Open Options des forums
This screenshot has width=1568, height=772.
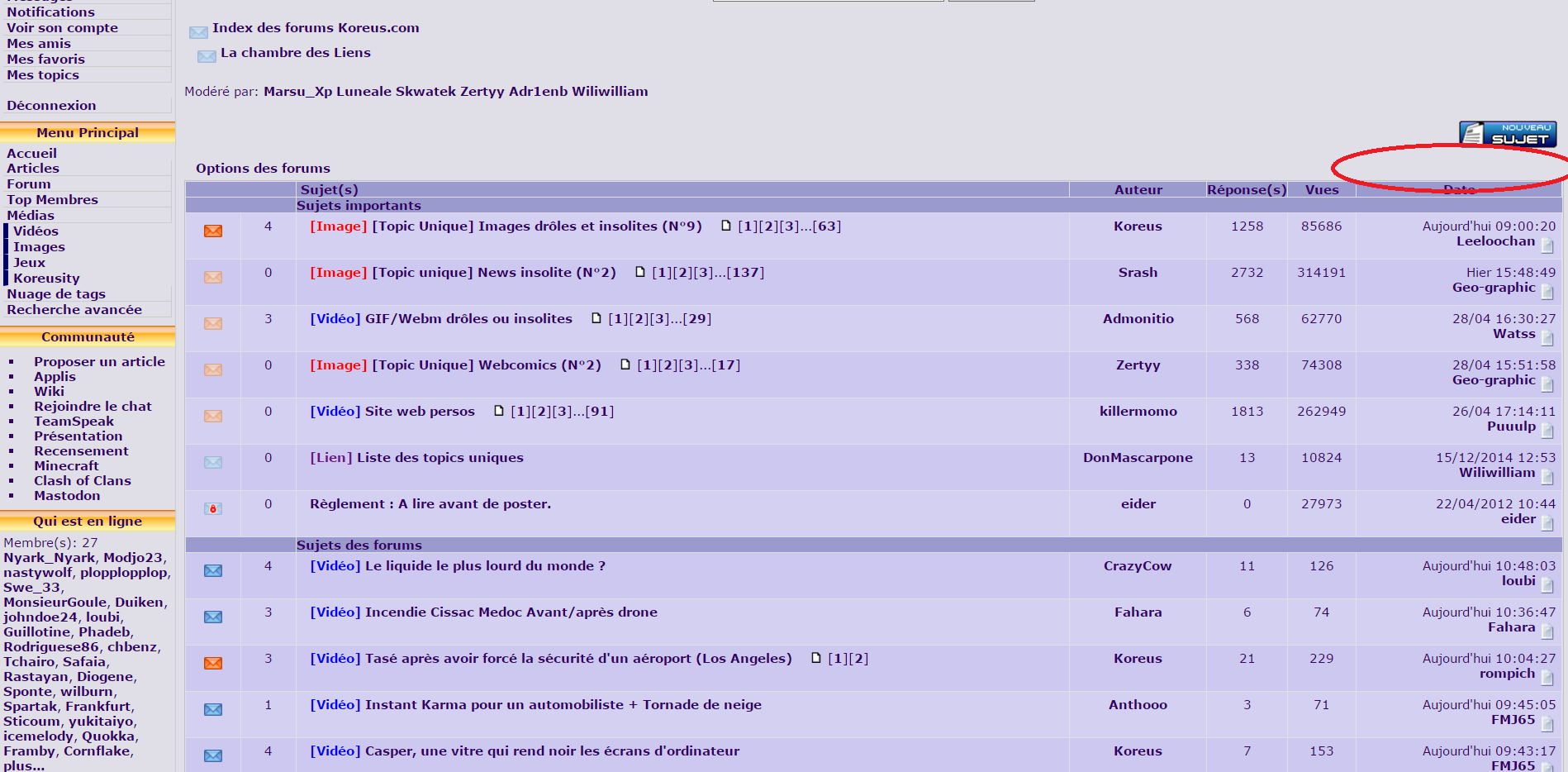pyautogui.click(x=263, y=168)
